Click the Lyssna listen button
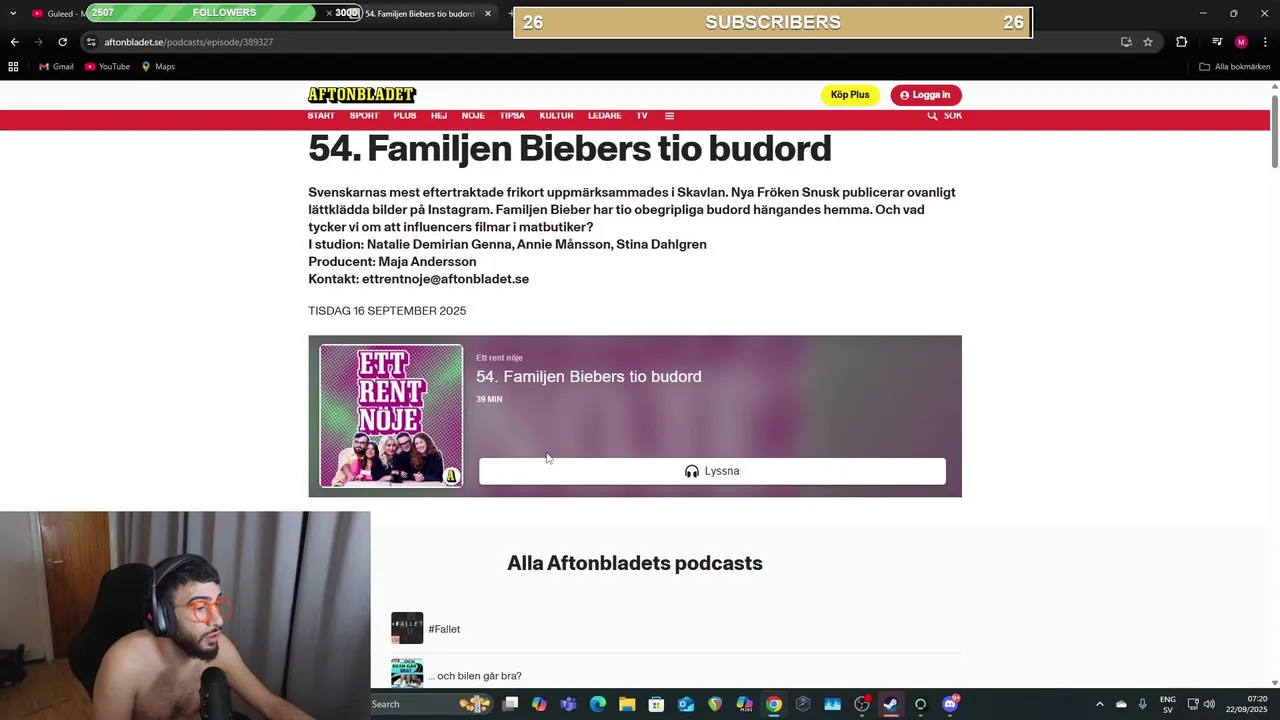The width and height of the screenshot is (1280, 720). tap(712, 471)
